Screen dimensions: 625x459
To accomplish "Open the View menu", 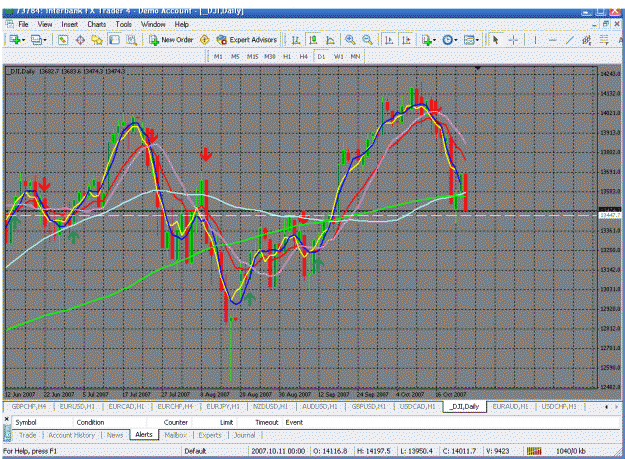I will tap(45, 24).
